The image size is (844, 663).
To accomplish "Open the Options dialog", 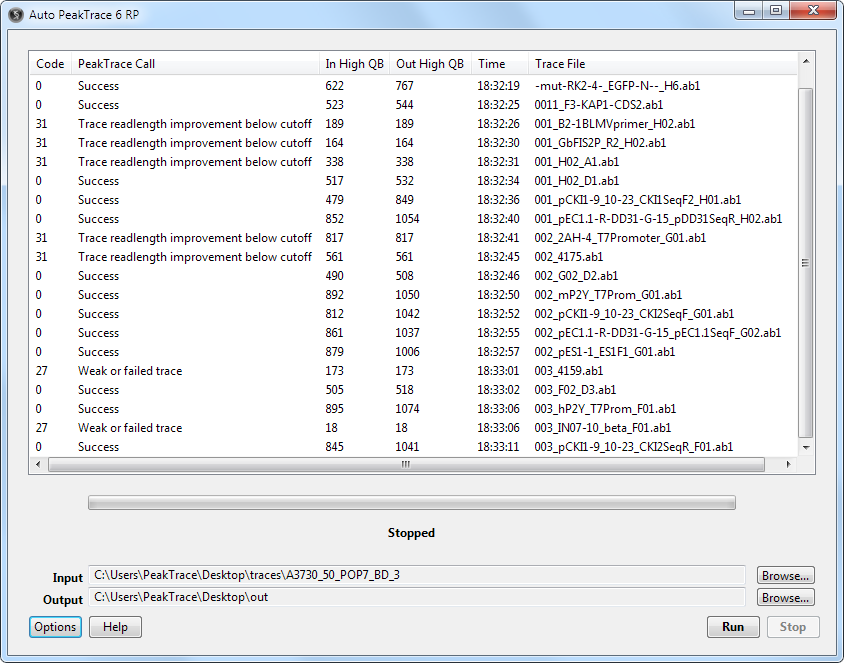I will 55,627.
